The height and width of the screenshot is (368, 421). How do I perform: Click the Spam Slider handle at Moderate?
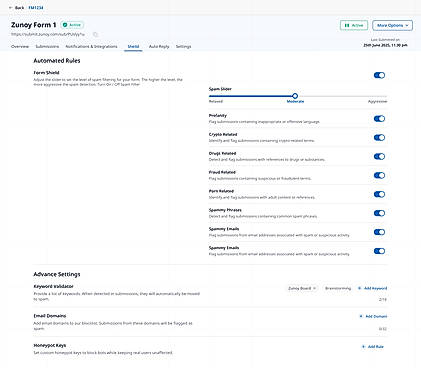[295, 96]
